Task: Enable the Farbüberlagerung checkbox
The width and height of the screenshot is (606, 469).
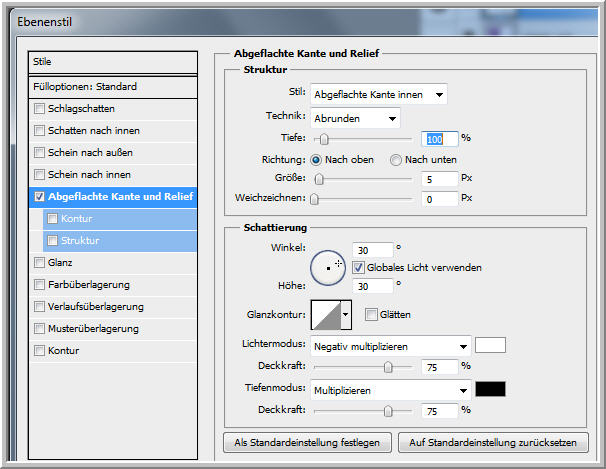Action: (39, 285)
